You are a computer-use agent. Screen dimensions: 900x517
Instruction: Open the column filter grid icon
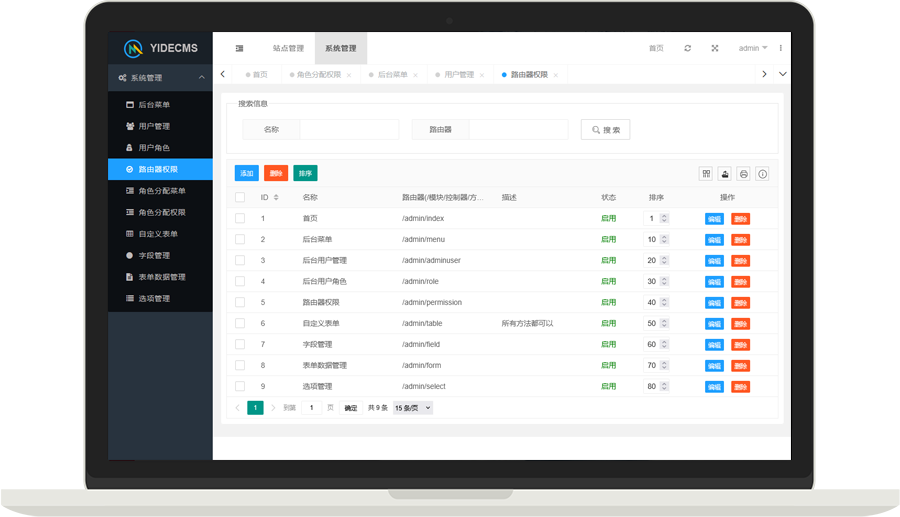click(706, 174)
